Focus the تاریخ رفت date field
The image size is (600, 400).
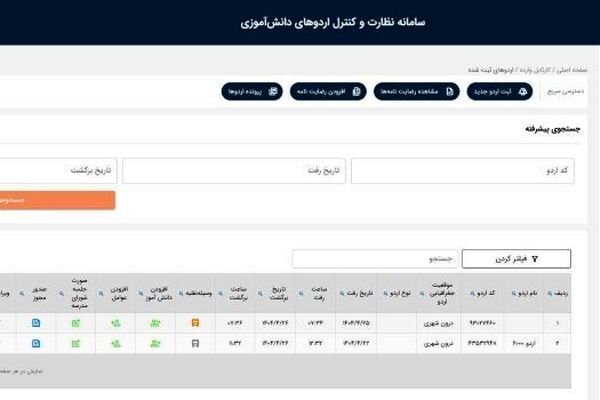point(234,171)
